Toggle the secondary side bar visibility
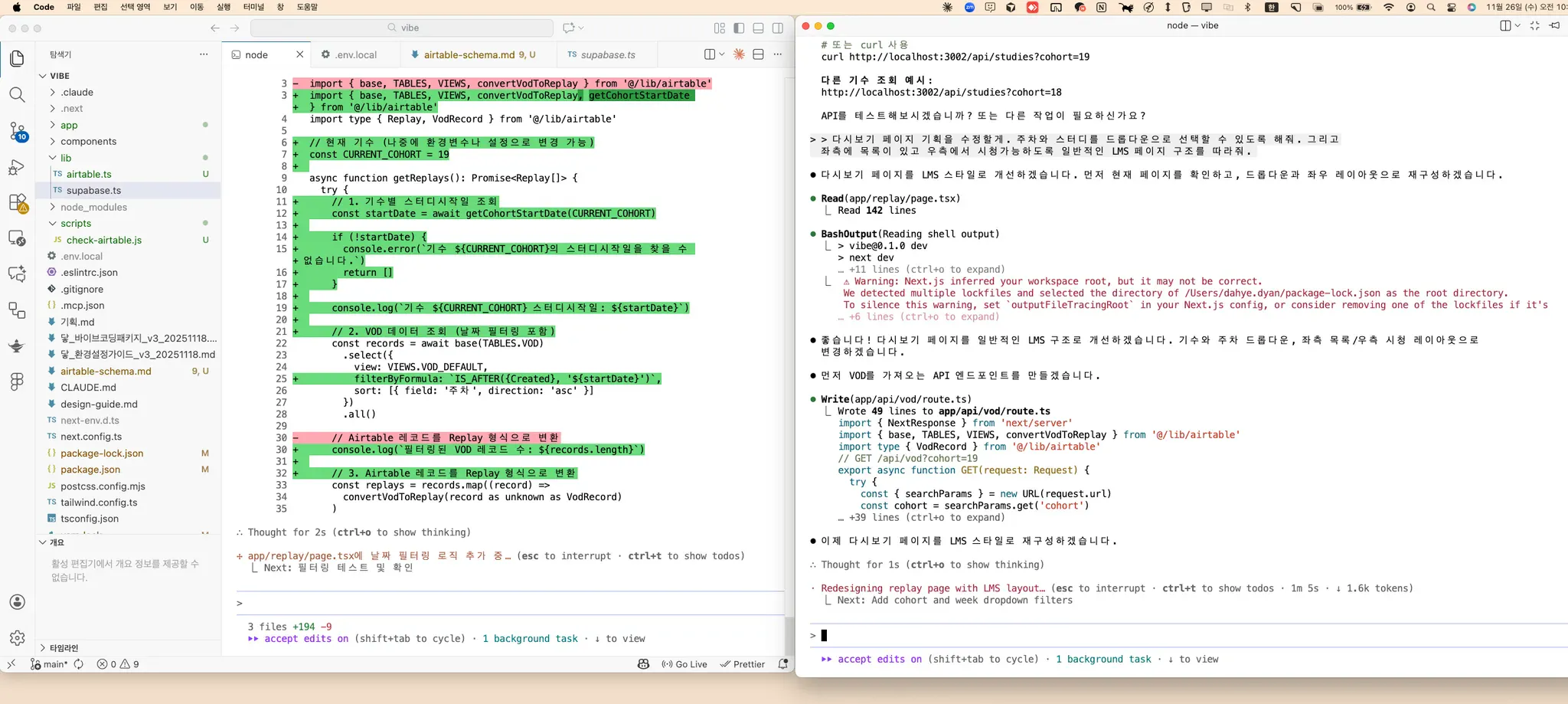 tap(777, 28)
